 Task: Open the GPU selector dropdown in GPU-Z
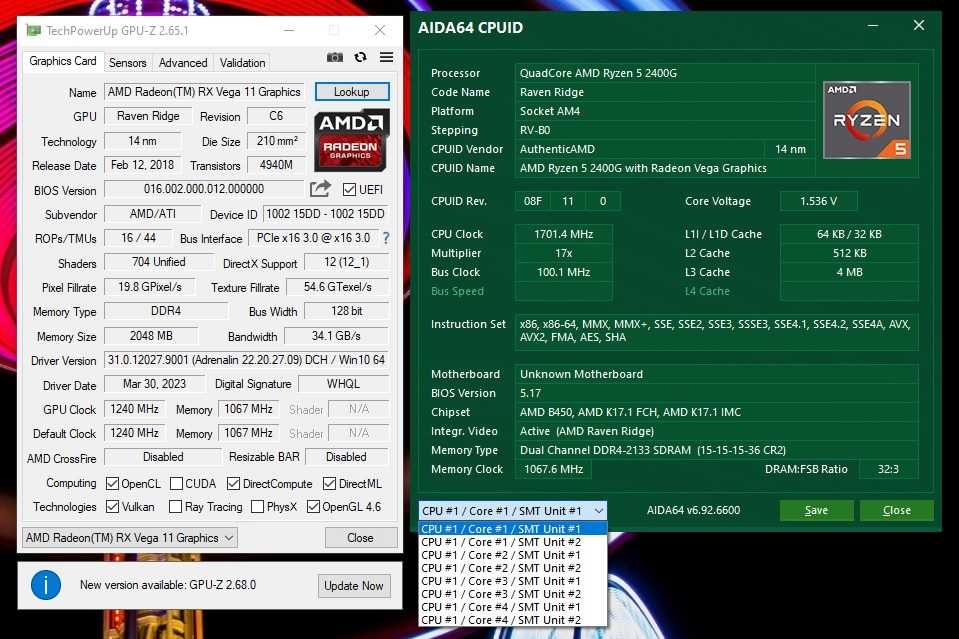point(130,537)
